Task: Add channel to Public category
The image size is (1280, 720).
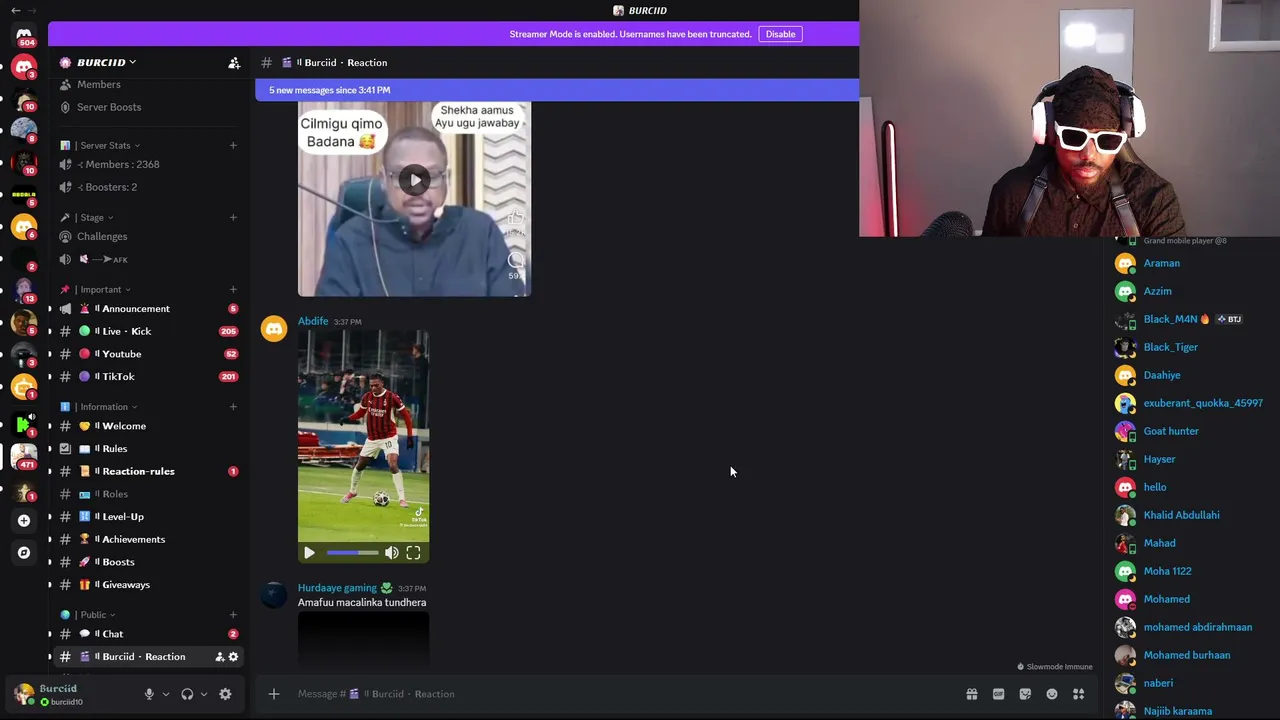Action: (233, 615)
